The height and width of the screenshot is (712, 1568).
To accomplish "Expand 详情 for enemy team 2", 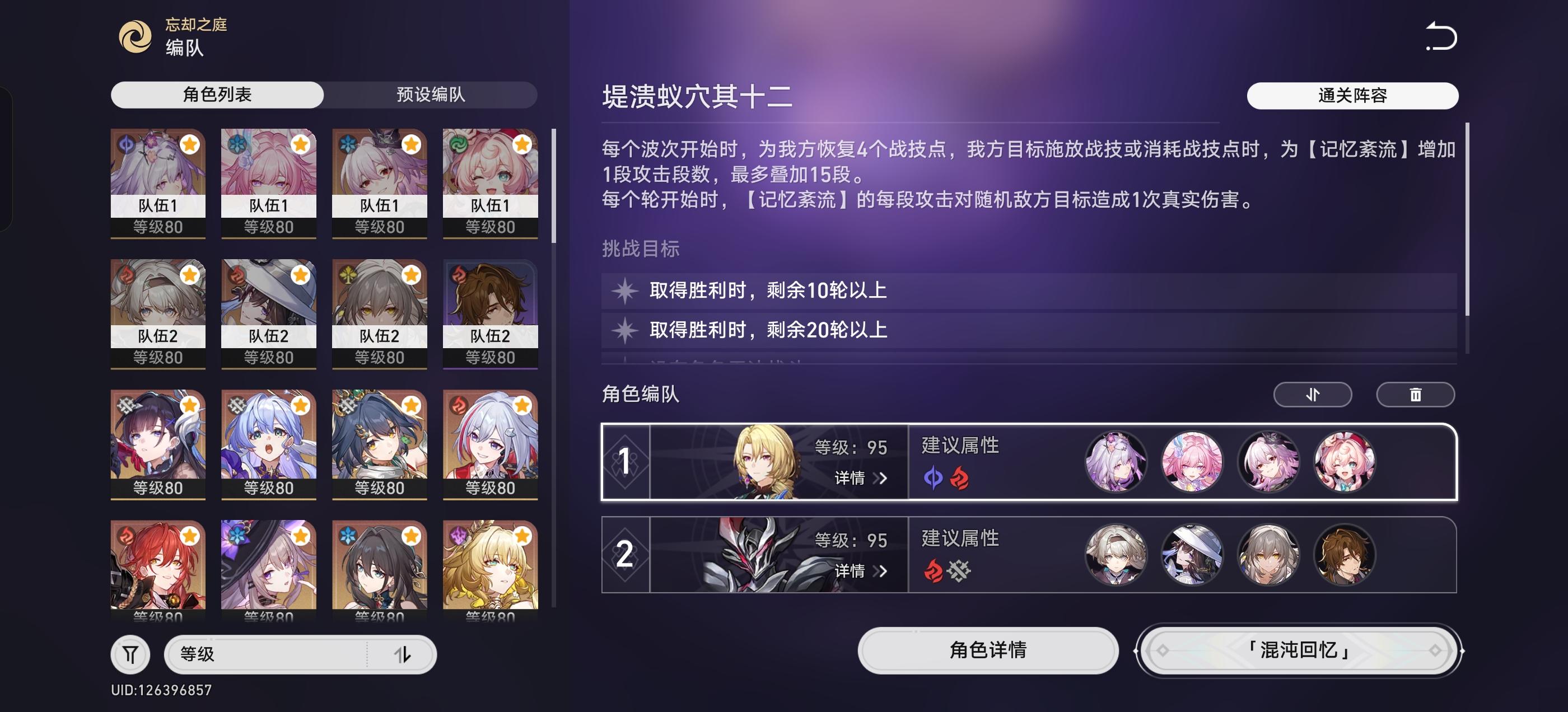I will [860, 571].
